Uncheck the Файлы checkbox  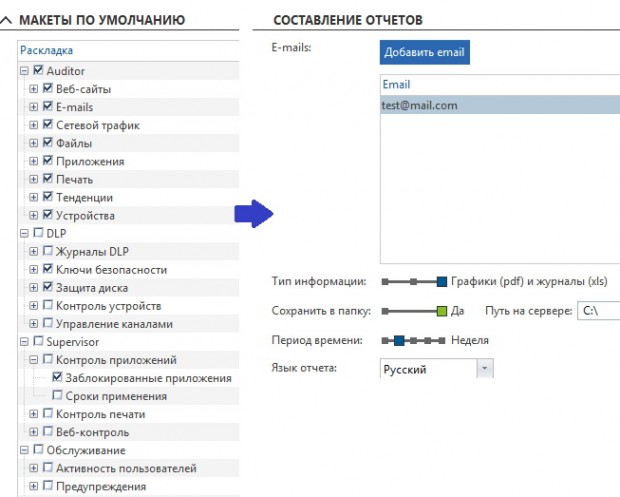(48, 142)
